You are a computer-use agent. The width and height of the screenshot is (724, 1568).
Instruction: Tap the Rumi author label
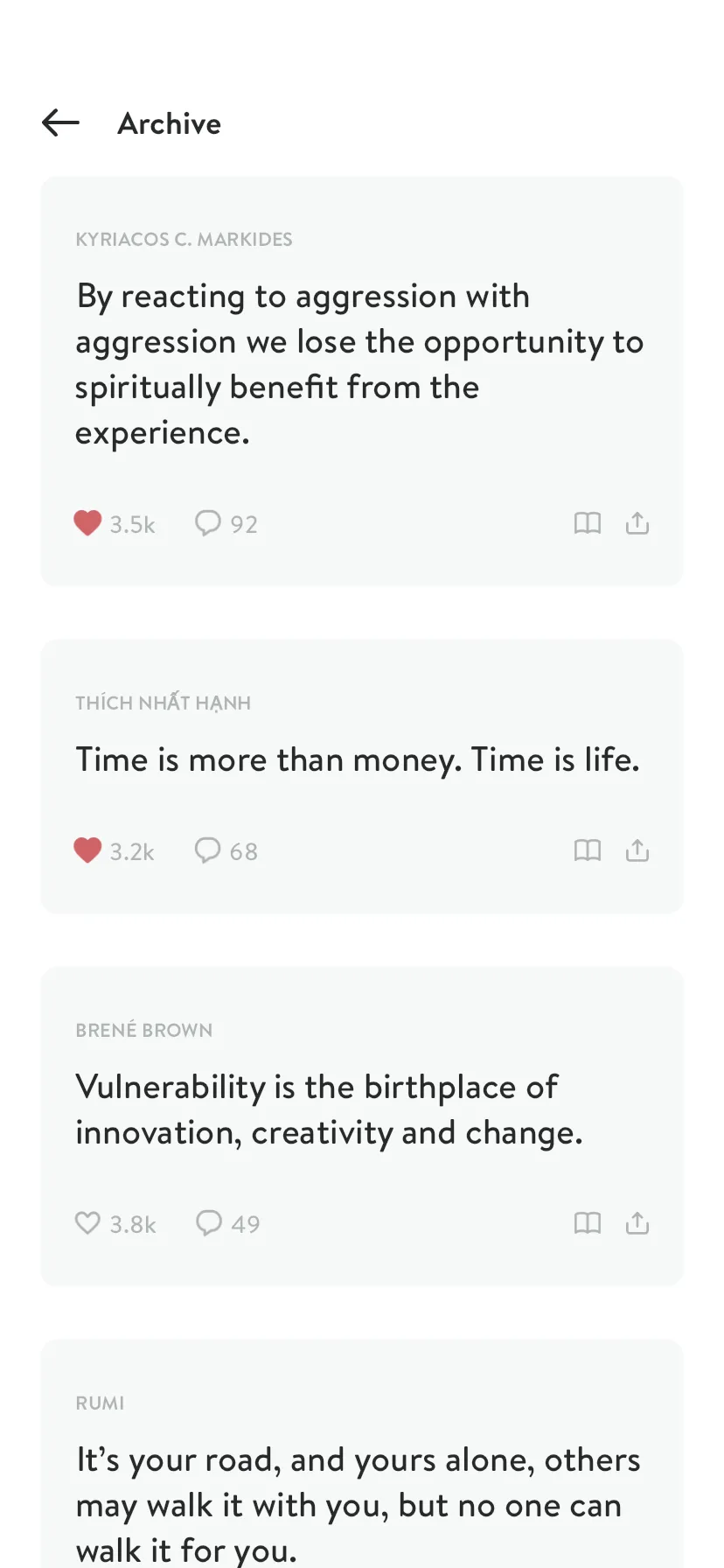pyautogui.click(x=100, y=1403)
